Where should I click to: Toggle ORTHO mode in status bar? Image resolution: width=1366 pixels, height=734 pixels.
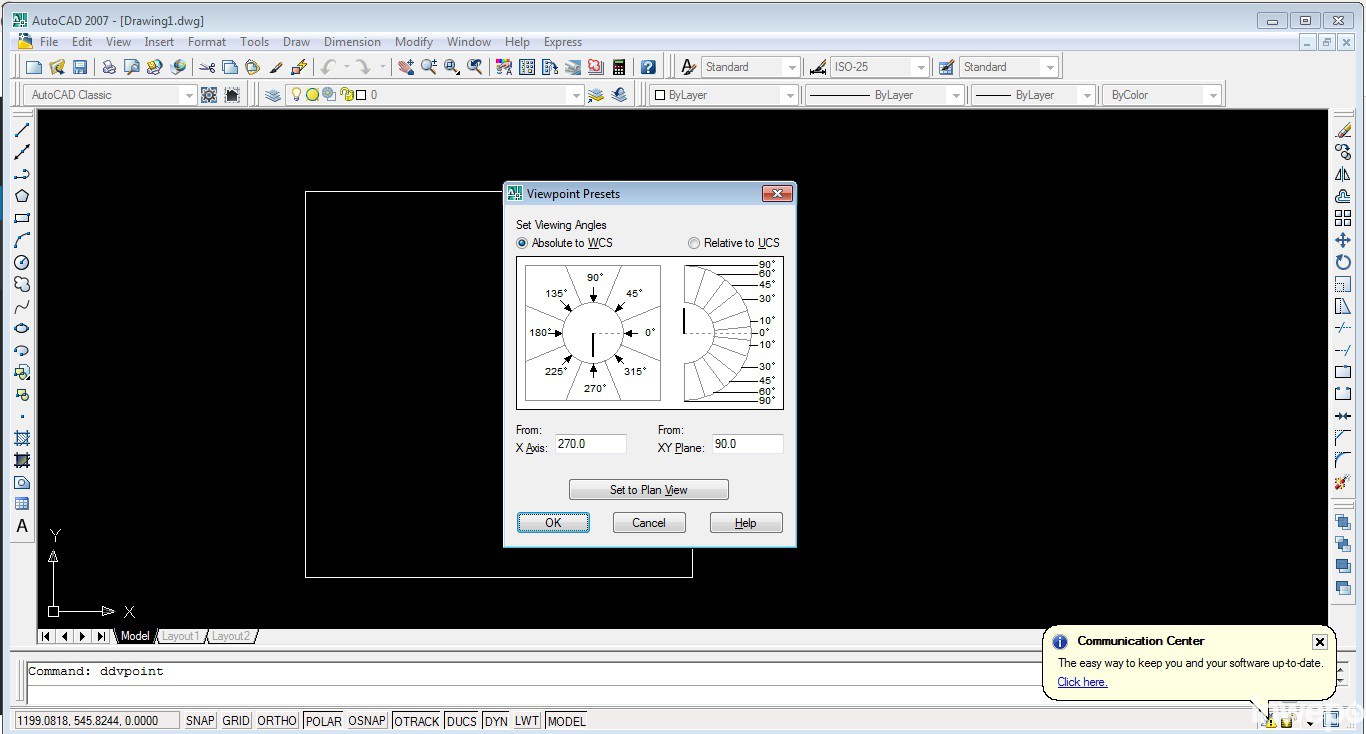277,721
